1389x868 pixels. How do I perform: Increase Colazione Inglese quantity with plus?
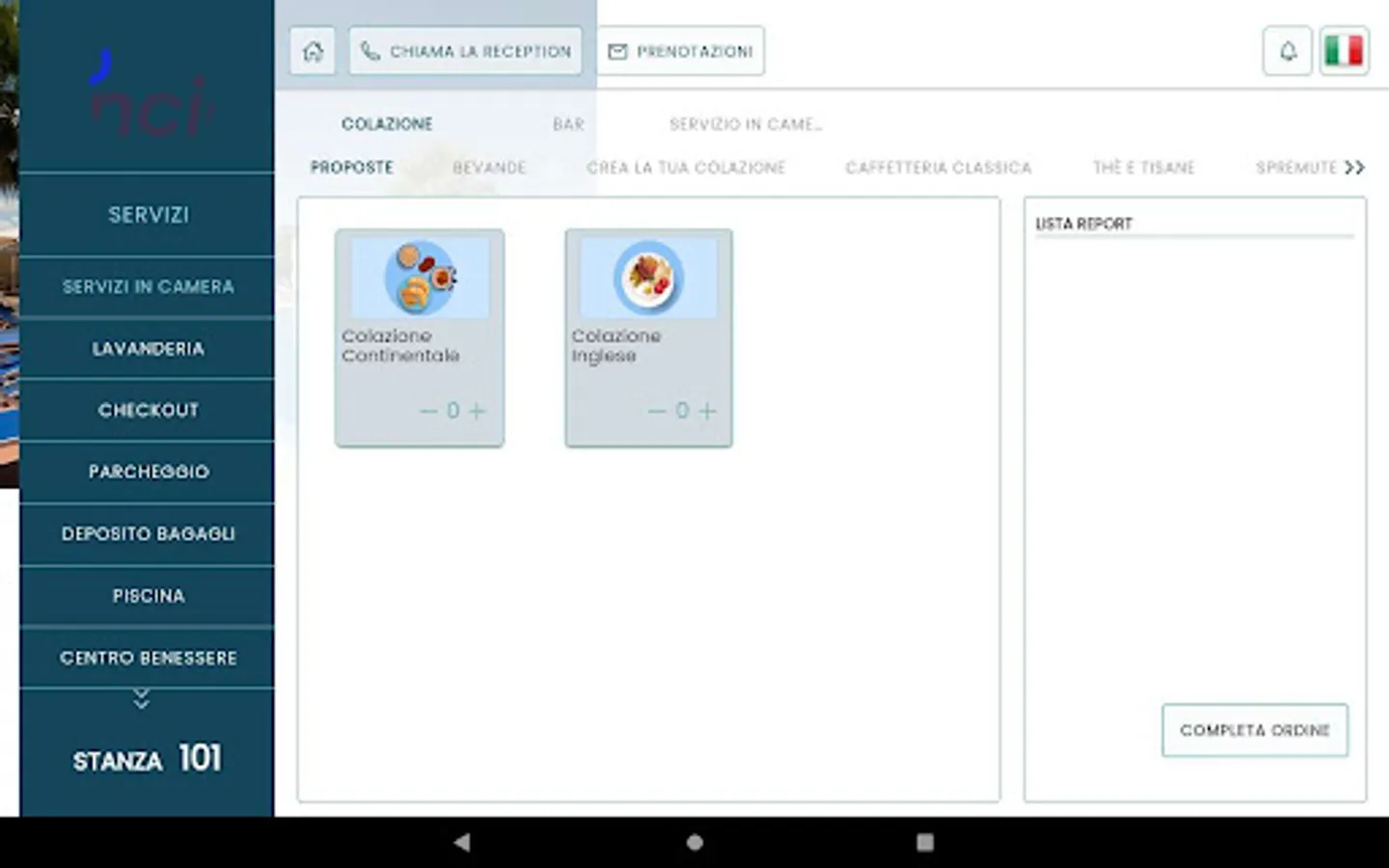pyautogui.click(x=707, y=411)
